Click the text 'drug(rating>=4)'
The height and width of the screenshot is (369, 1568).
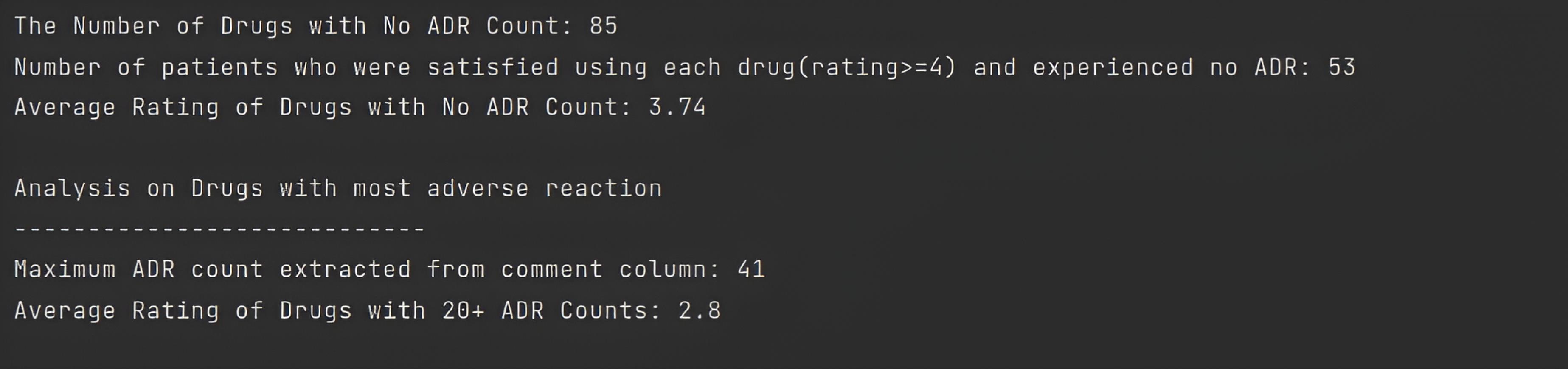pyautogui.click(x=847, y=67)
